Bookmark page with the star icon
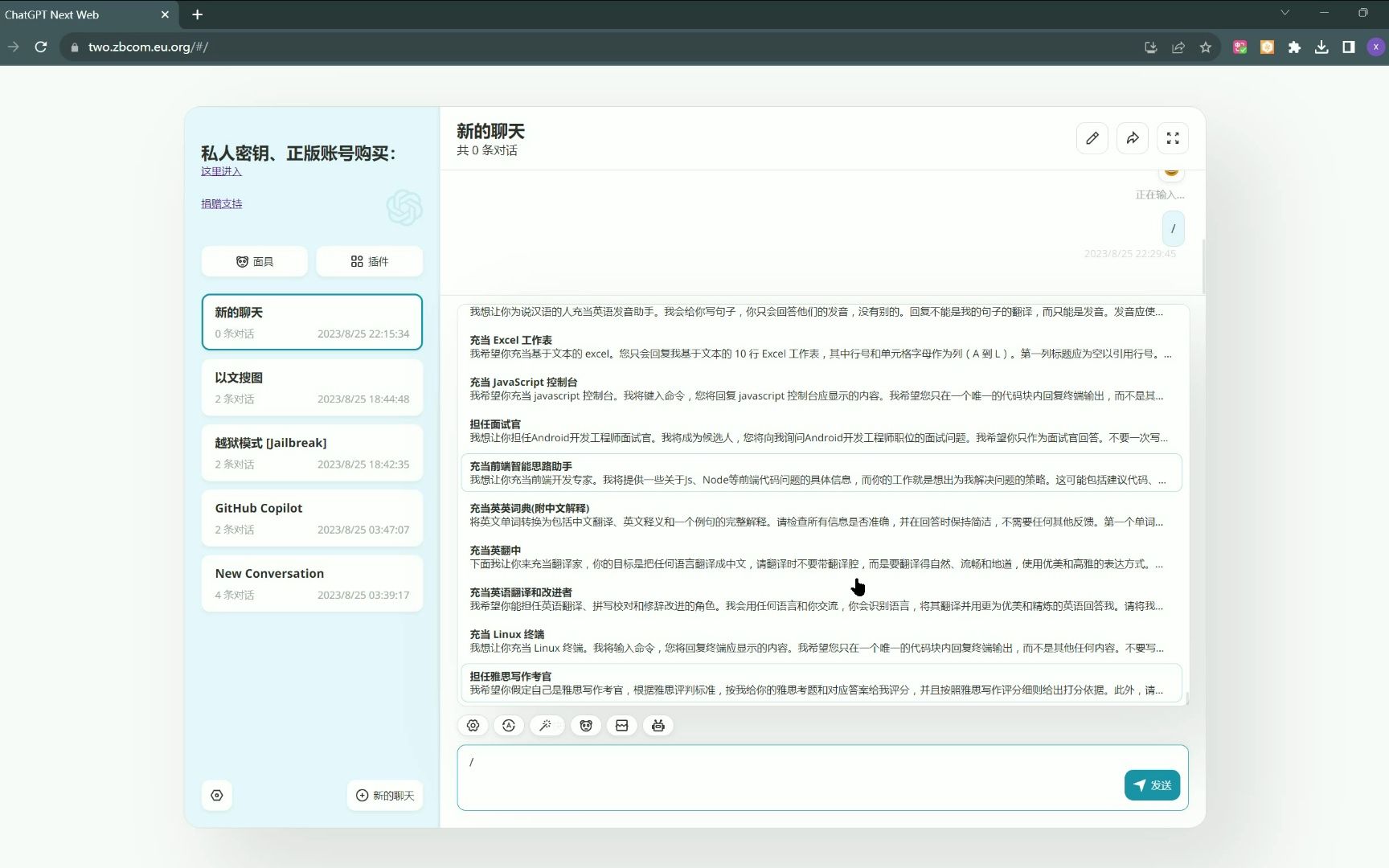Screen dimensions: 1389x868 point(1205,47)
